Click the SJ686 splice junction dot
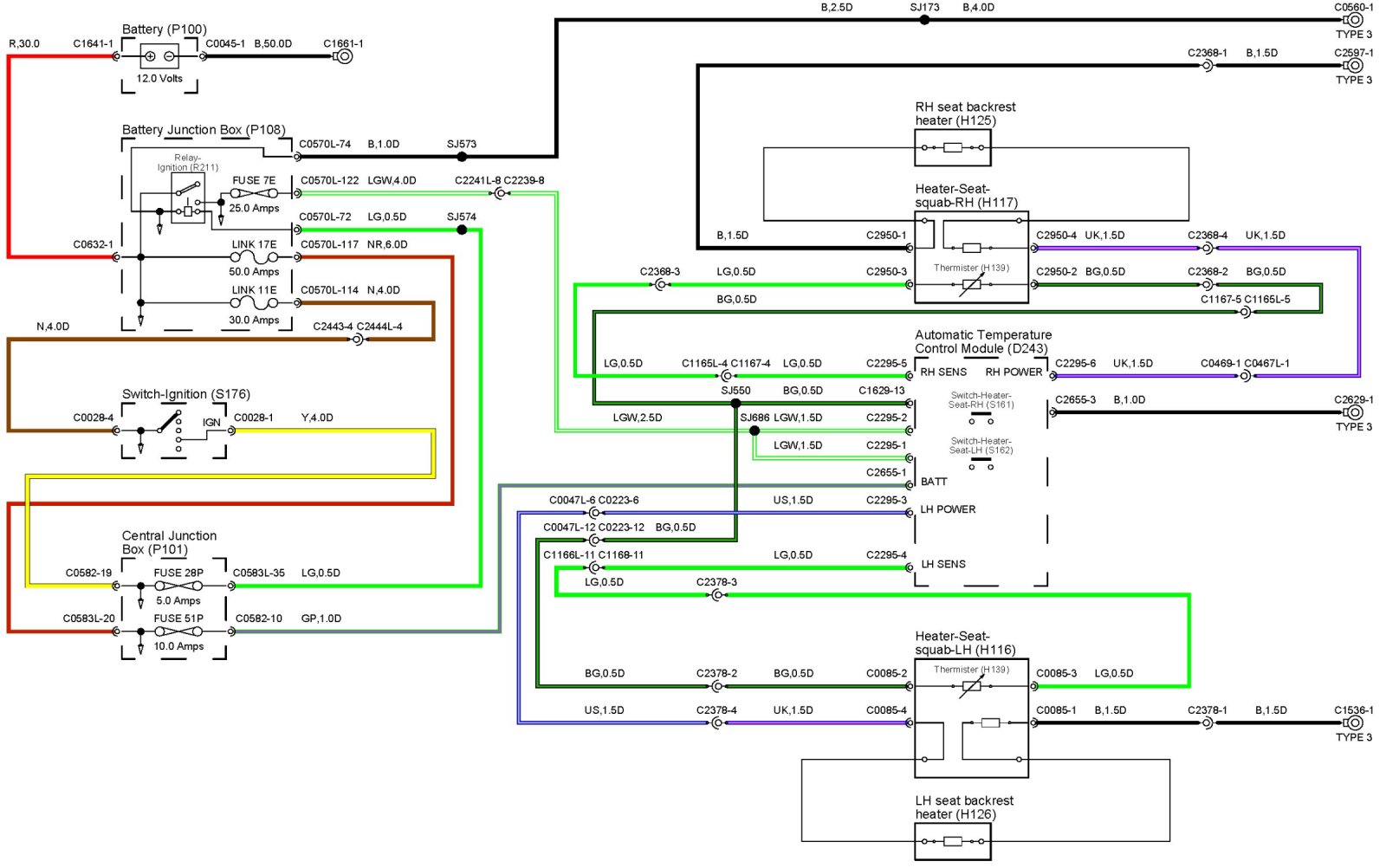This screenshot has width=1386, height=868. pyautogui.click(x=755, y=431)
